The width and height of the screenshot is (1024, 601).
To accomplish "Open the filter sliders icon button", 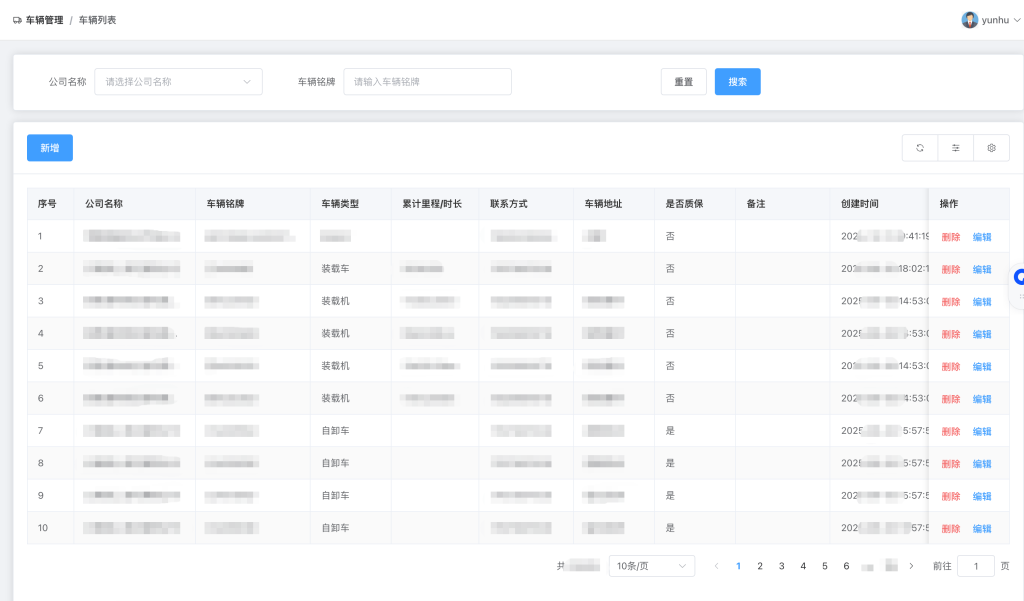I will pos(955,148).
